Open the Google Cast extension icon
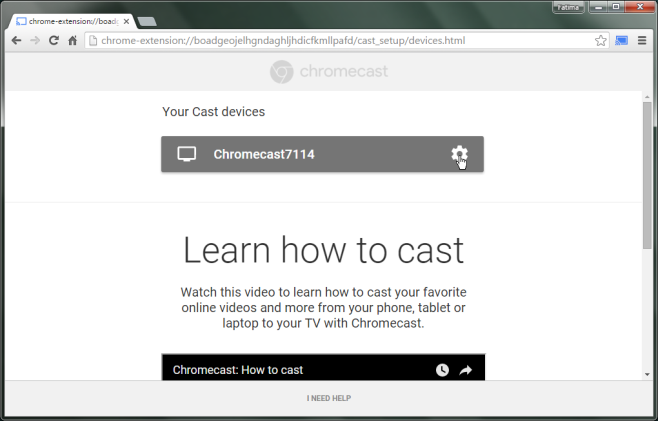658x421 pixels. 621,41
